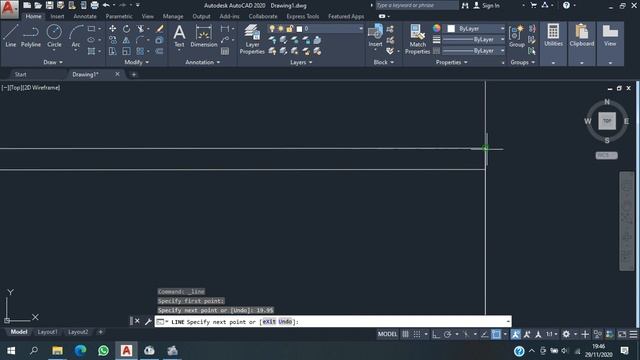Open the object color ByLayer swatch
640x360 pixels.
click(451, 29)
